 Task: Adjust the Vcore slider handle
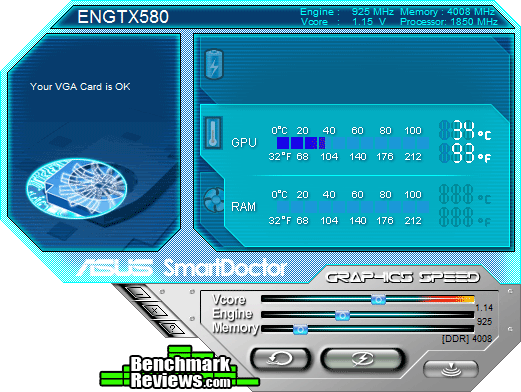[378, 299]
